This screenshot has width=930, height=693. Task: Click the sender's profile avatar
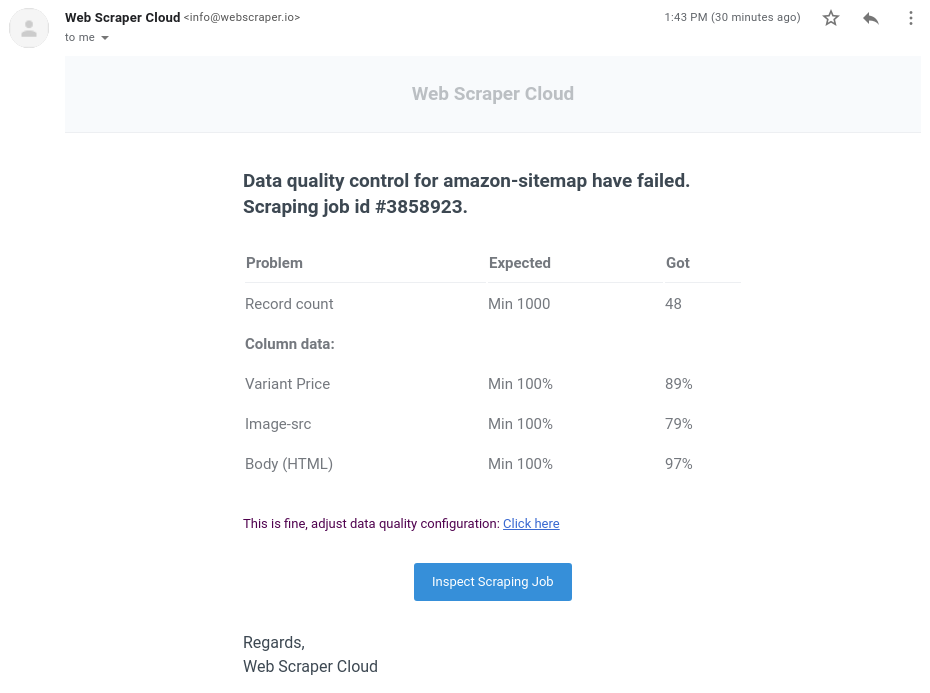[x=29, y=28]
